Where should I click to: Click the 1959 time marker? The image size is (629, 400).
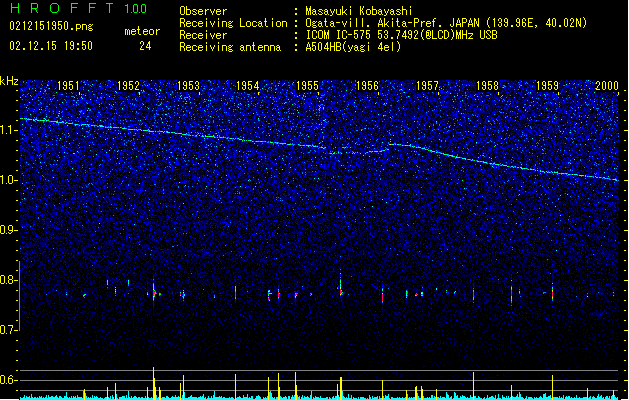click(x=547, y=86)
